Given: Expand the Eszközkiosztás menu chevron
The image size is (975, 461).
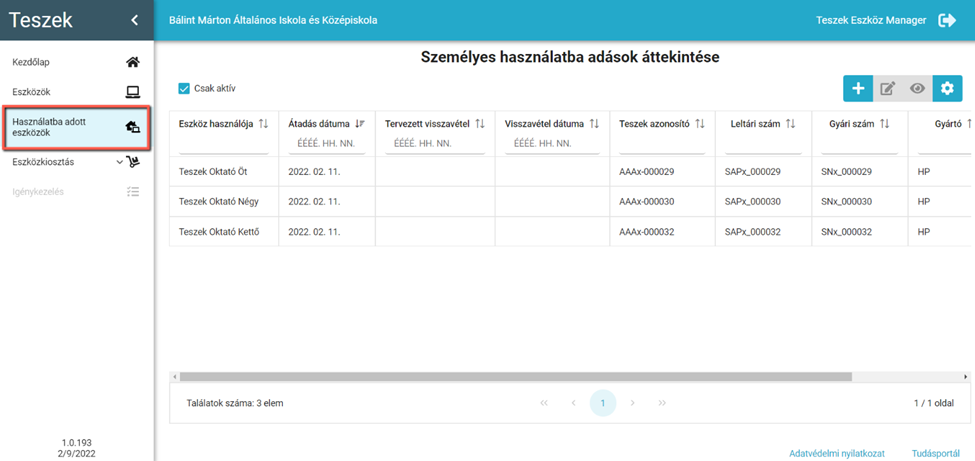Looking at the screenshot, I should click(119, 162).
